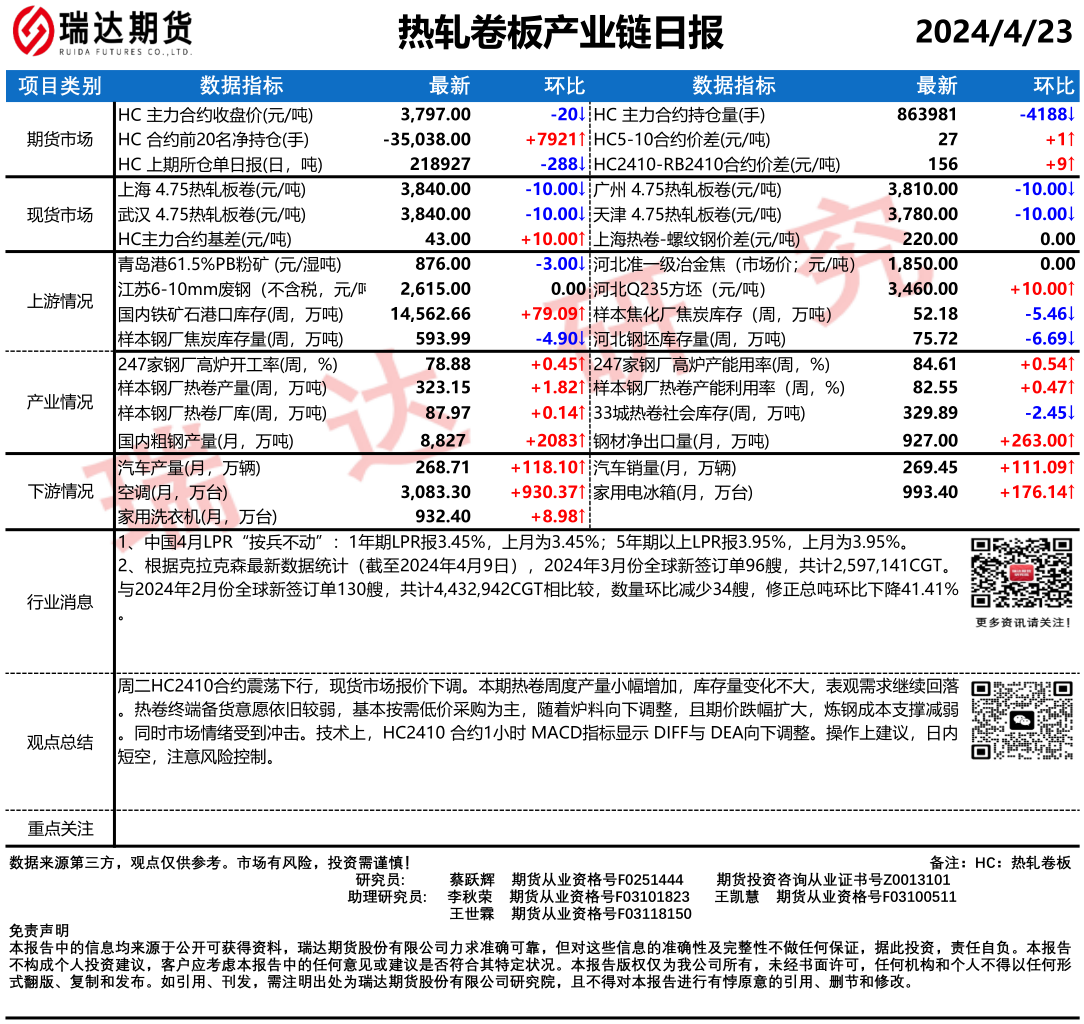1084x1024 pixels.
Task: Click the "下游情况" category cell
Action: [60, 492]
